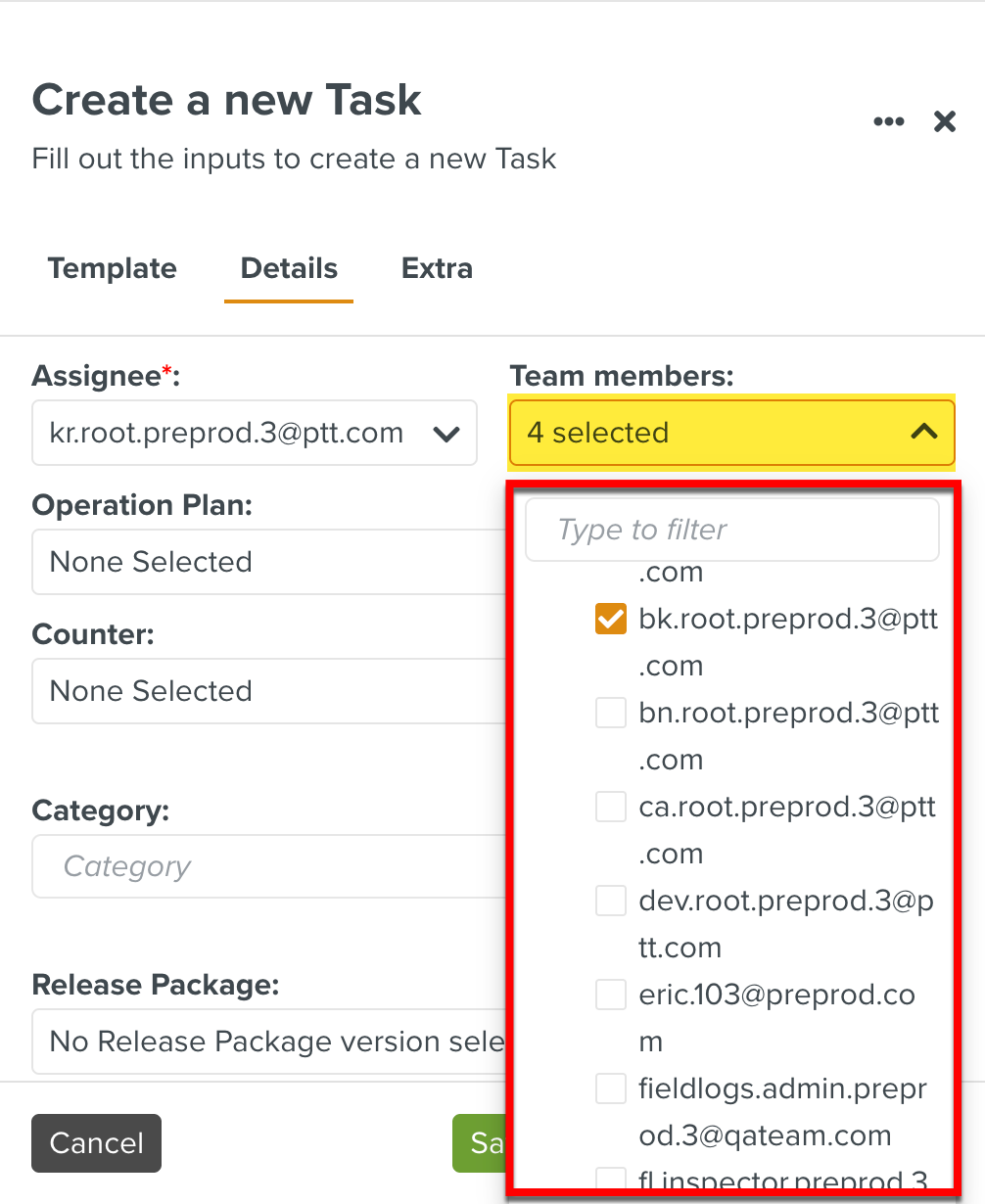Switch to the Template tab
985x1204 pixels.
point(113,268)
